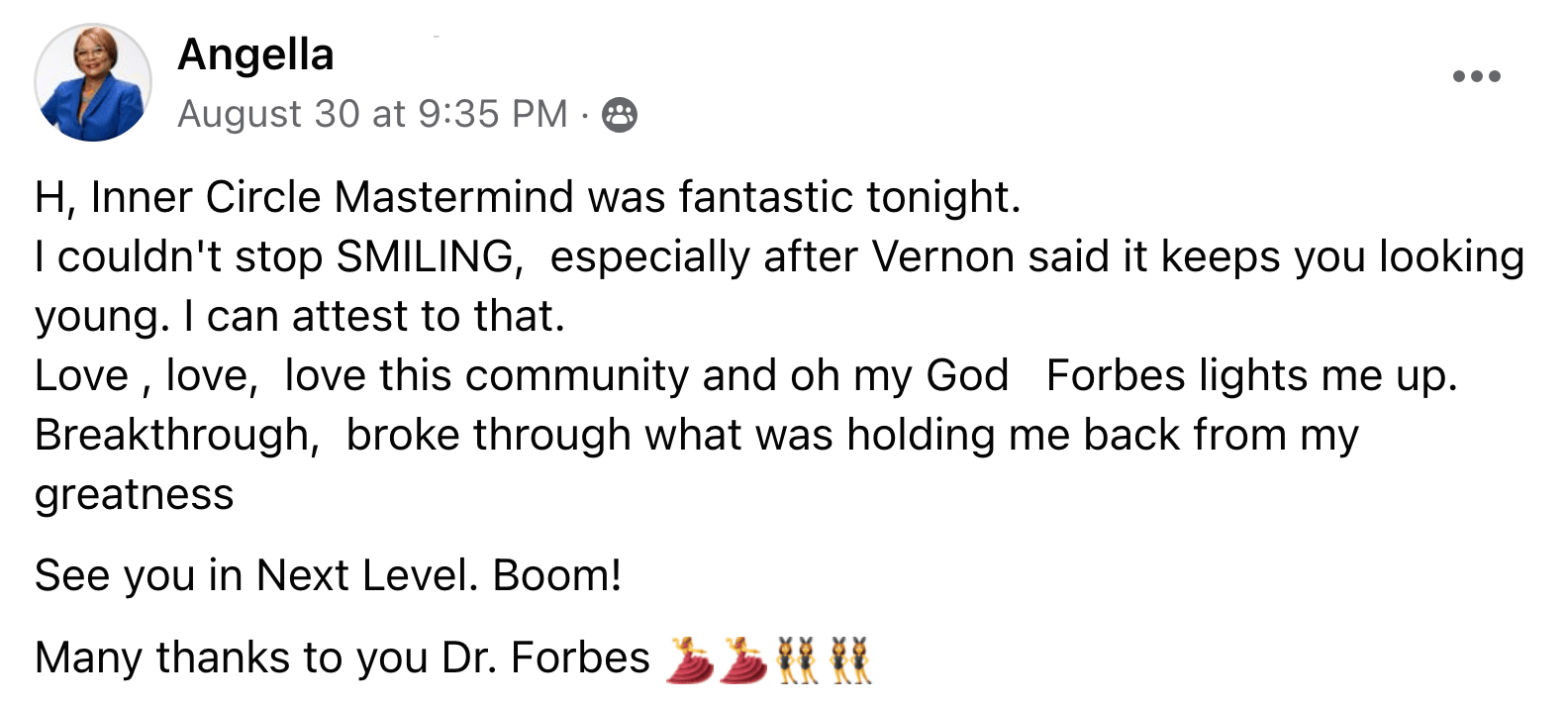Click the group members audience icon
The image size is (1568, 709).
point(620,115)
